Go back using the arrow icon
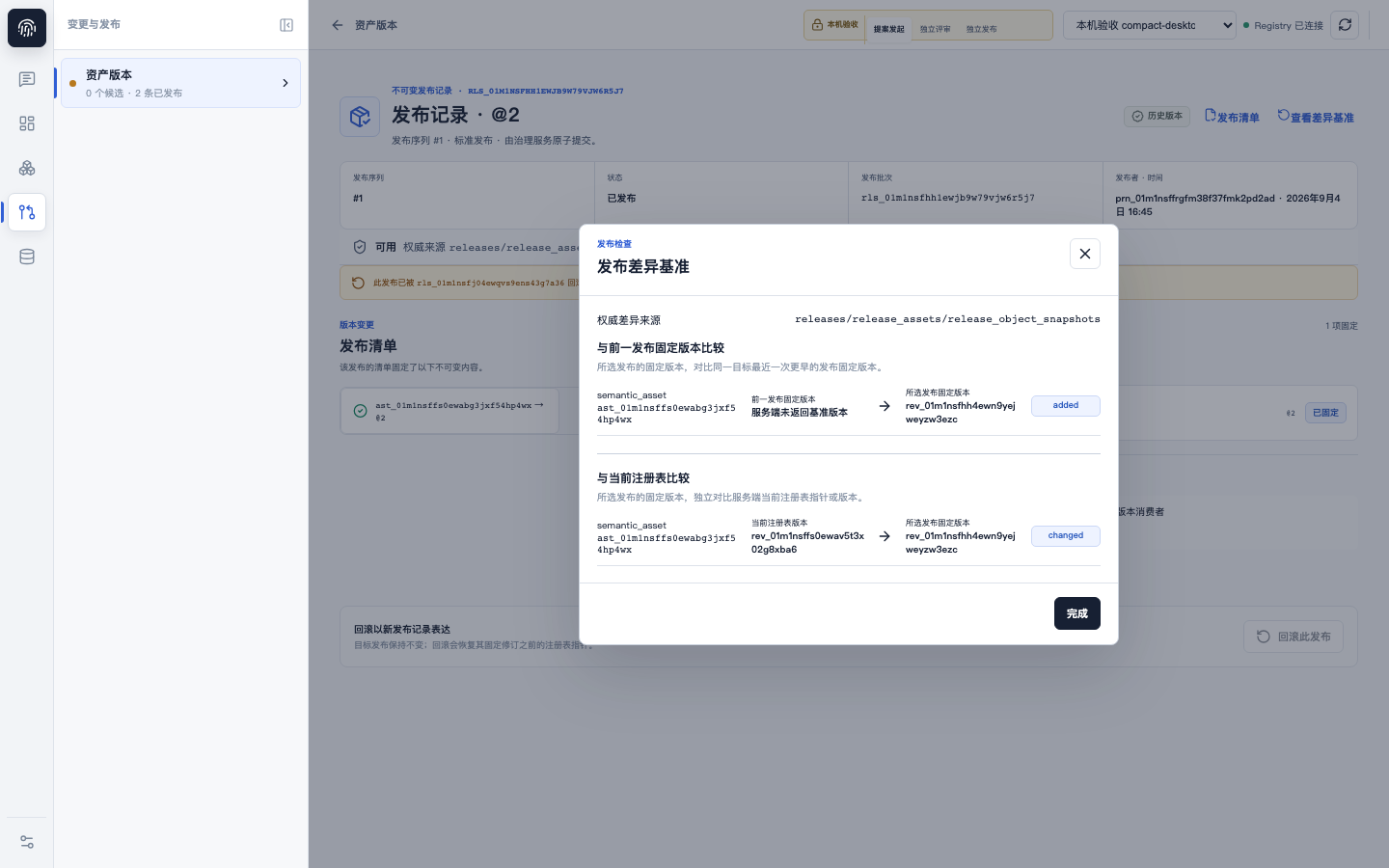1389x868 pixels. tap(338, 25)
